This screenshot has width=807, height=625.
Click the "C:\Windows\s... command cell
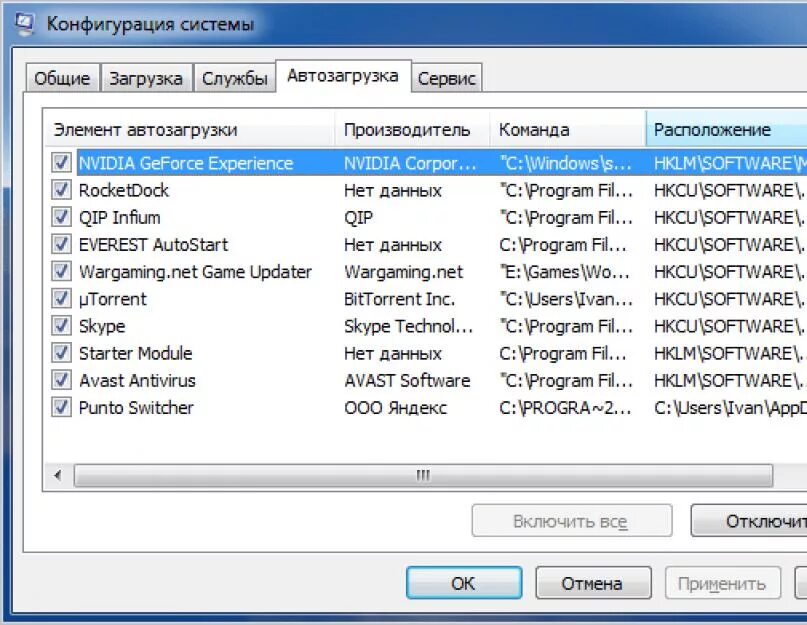click(x=565, y=163)
